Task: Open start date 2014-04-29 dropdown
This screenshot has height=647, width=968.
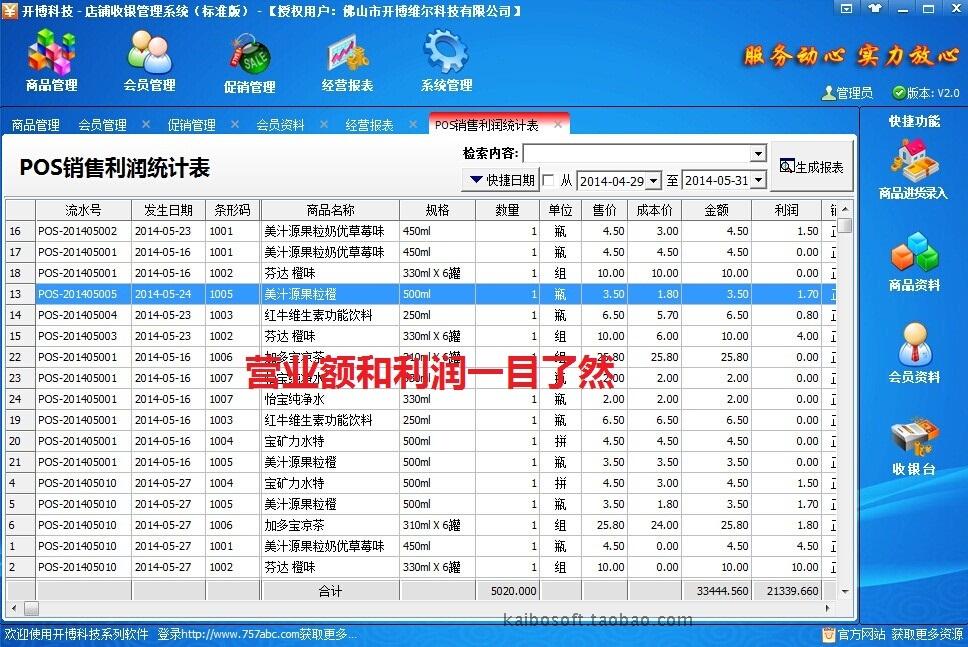Action: pos(653,181)
